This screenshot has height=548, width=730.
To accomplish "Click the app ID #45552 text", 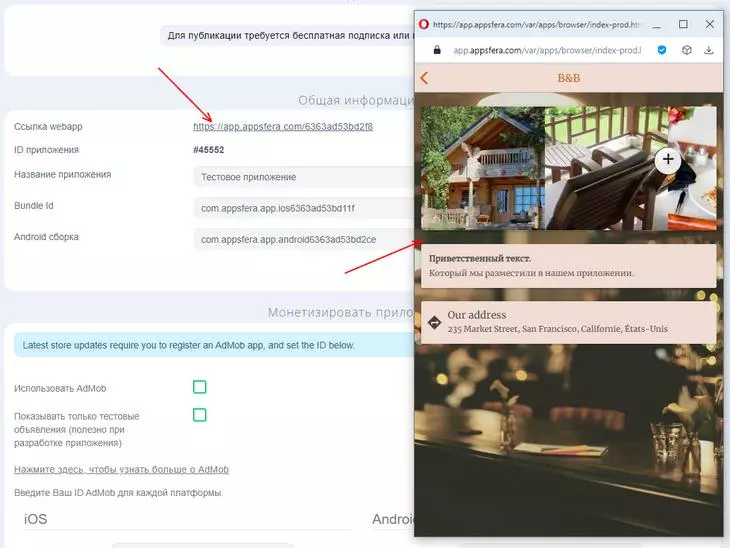I will 209,150.
